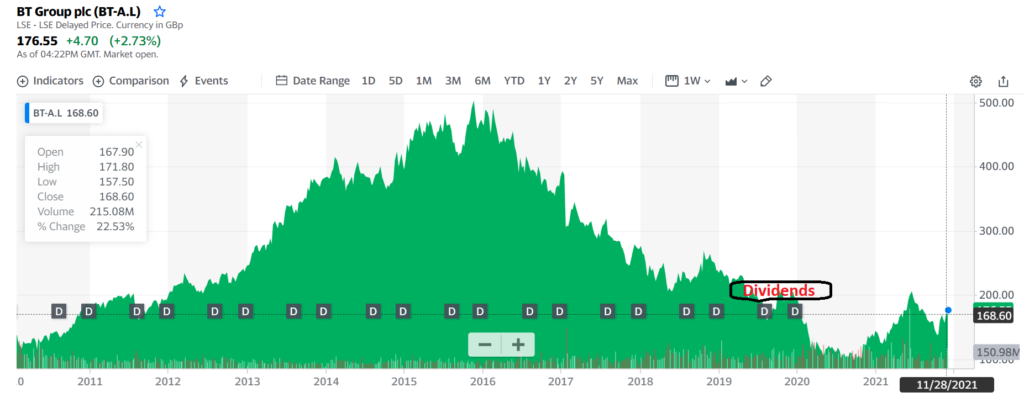The height and width of the screenshot is (403, 1024).
Task: Click the share chart icon
Action: click(x=1003, y=81)
